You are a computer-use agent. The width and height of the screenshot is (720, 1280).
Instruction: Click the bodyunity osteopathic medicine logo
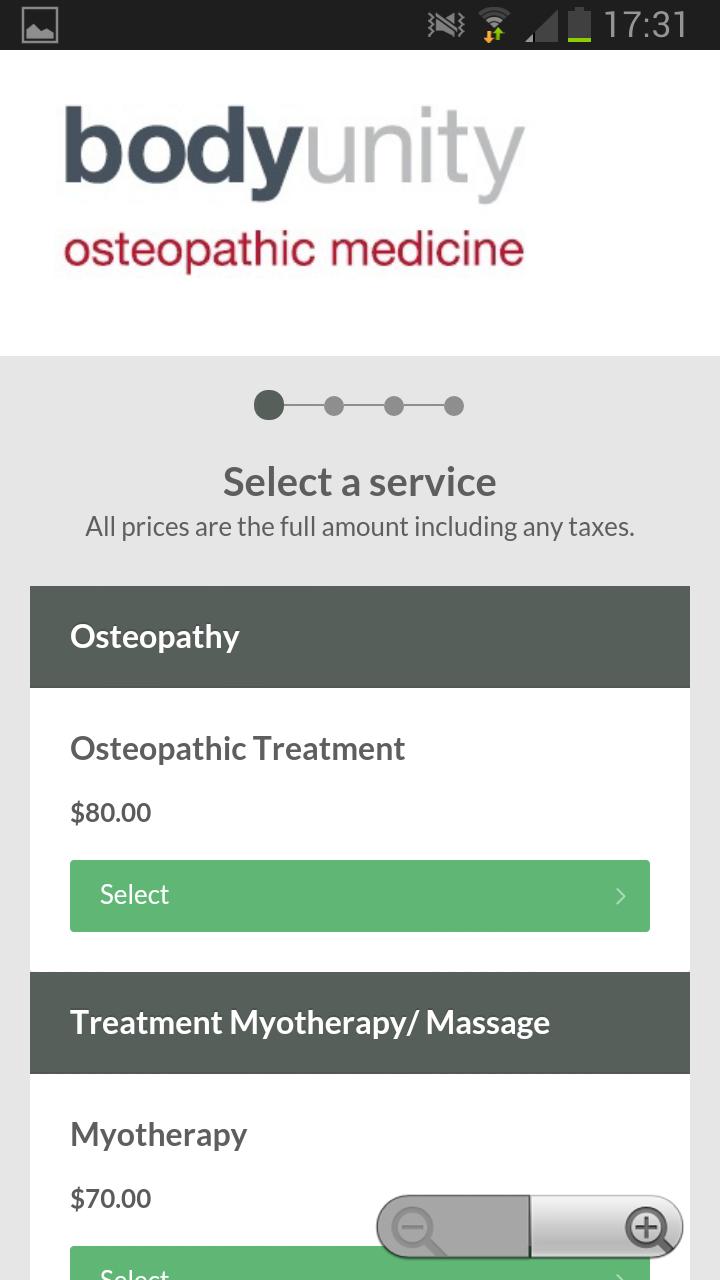(x=295, y=188)
